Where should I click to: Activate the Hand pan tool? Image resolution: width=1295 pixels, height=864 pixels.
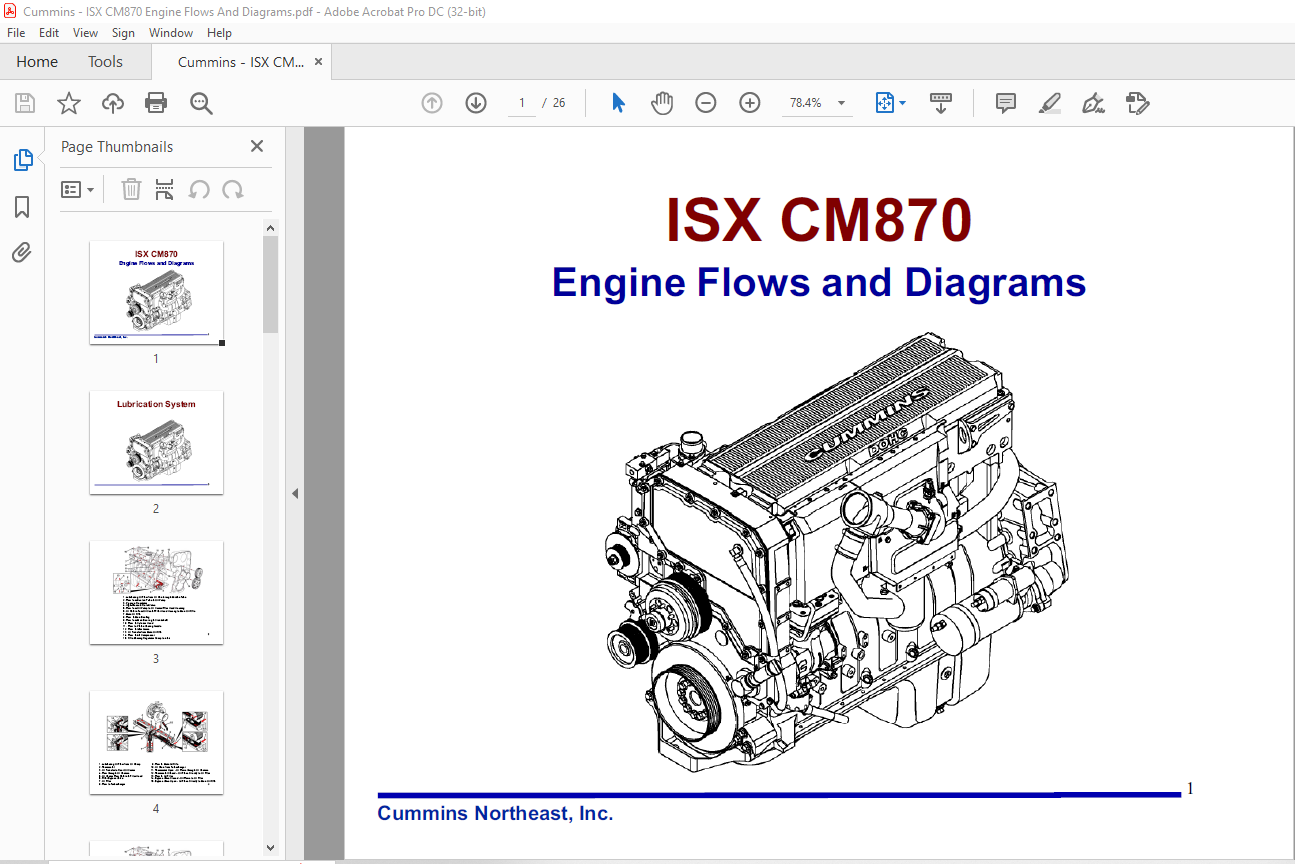click(662, 103)
